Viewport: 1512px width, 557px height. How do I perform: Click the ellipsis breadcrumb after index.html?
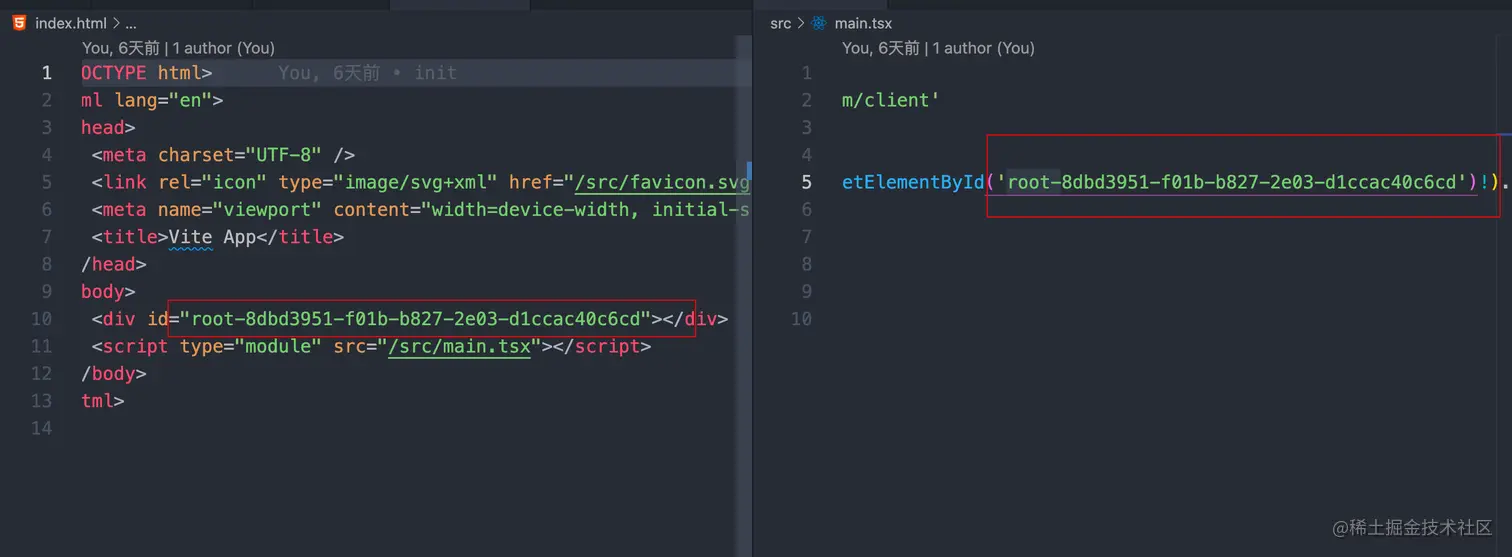pos(131,23)
